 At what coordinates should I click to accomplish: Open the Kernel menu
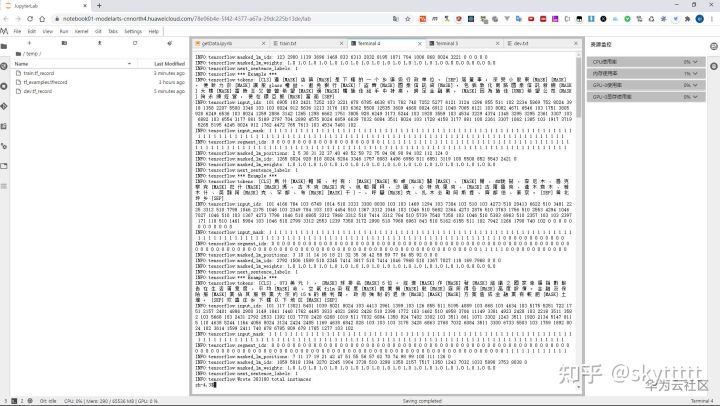click(81, 31)
